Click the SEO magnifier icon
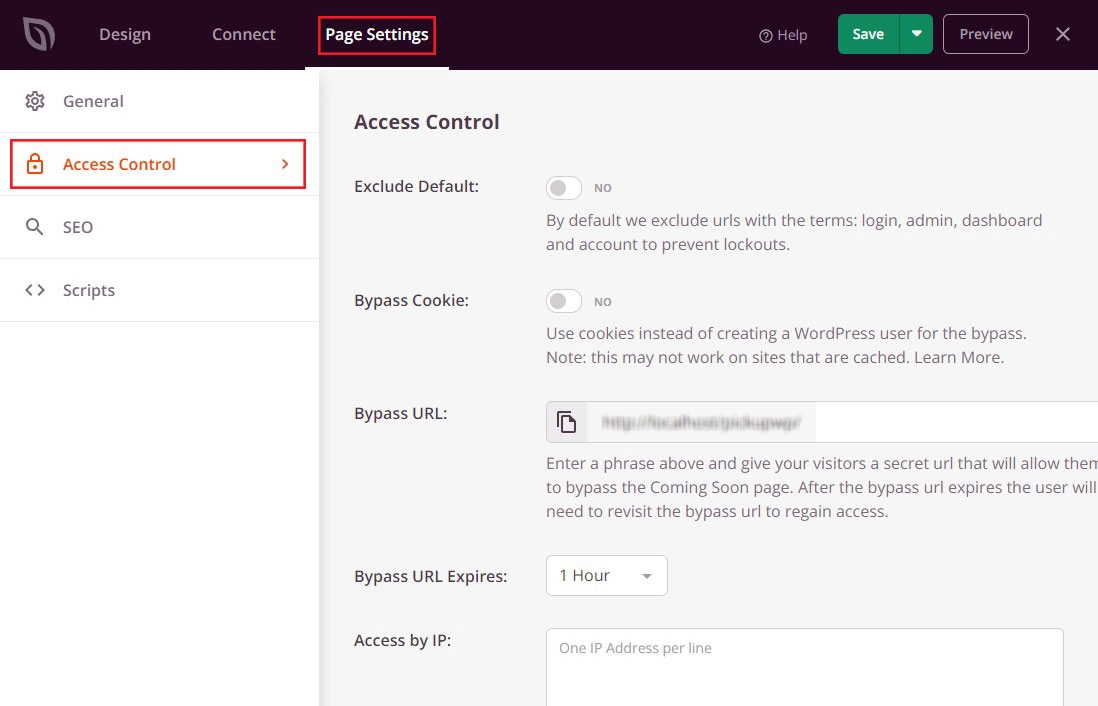The height and width of the screenshot is (706, 1098). tap(34, 227)
